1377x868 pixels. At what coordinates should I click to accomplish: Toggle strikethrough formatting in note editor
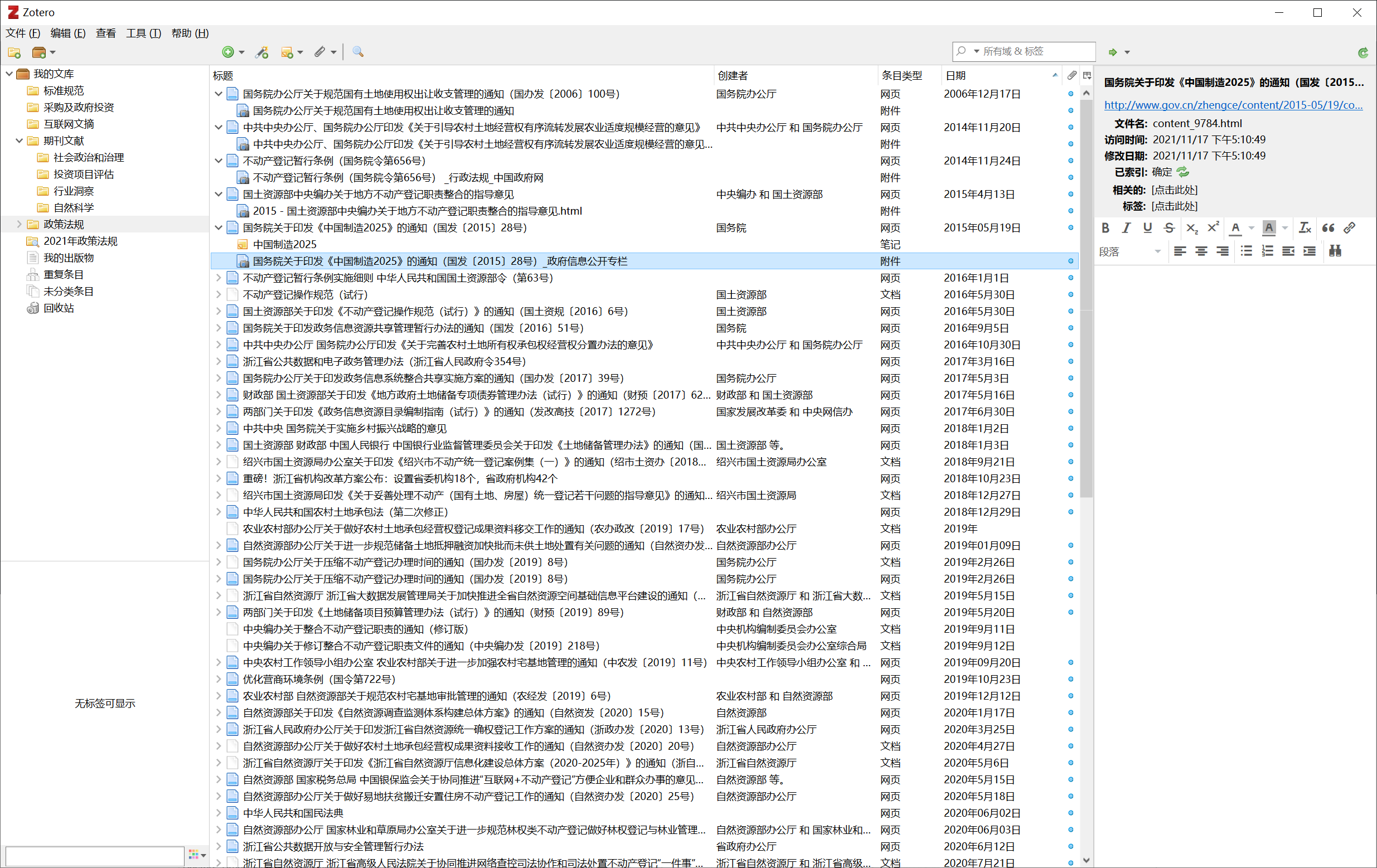click(1169, 228)
